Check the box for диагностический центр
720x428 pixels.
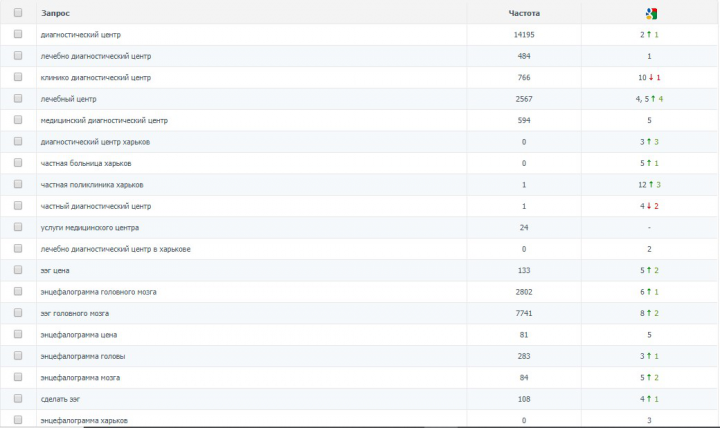[x=18, y=34]
